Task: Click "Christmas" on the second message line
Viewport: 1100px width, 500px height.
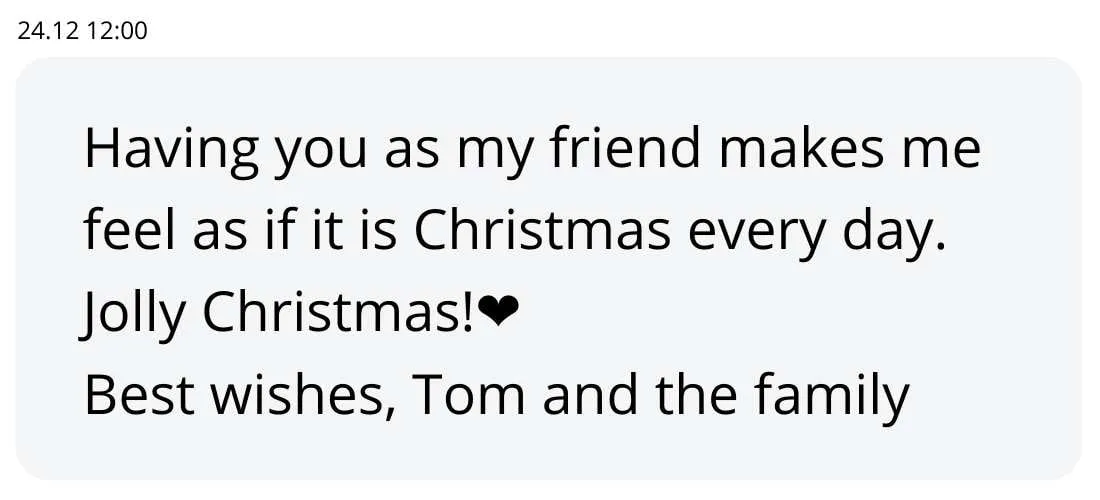Action: 542,232
